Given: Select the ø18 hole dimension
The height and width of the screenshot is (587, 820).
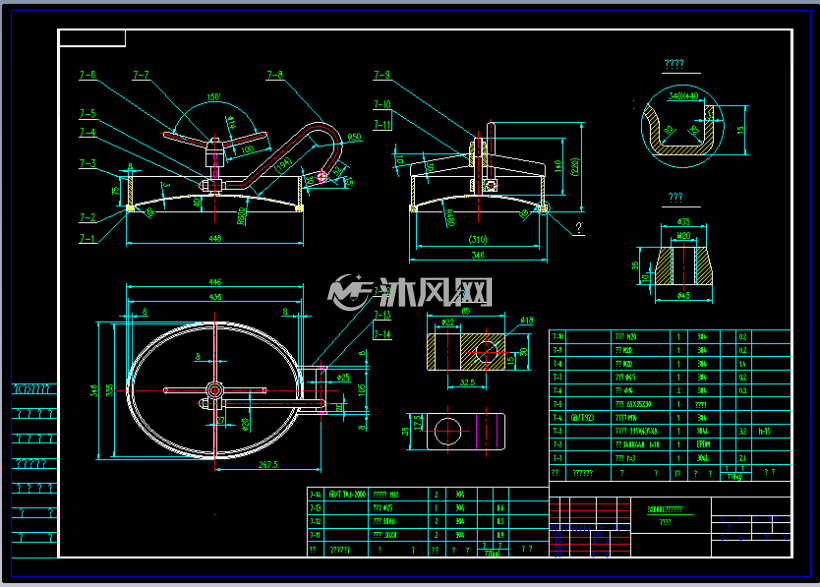Looking at the screenshot, I should point(527,320).
